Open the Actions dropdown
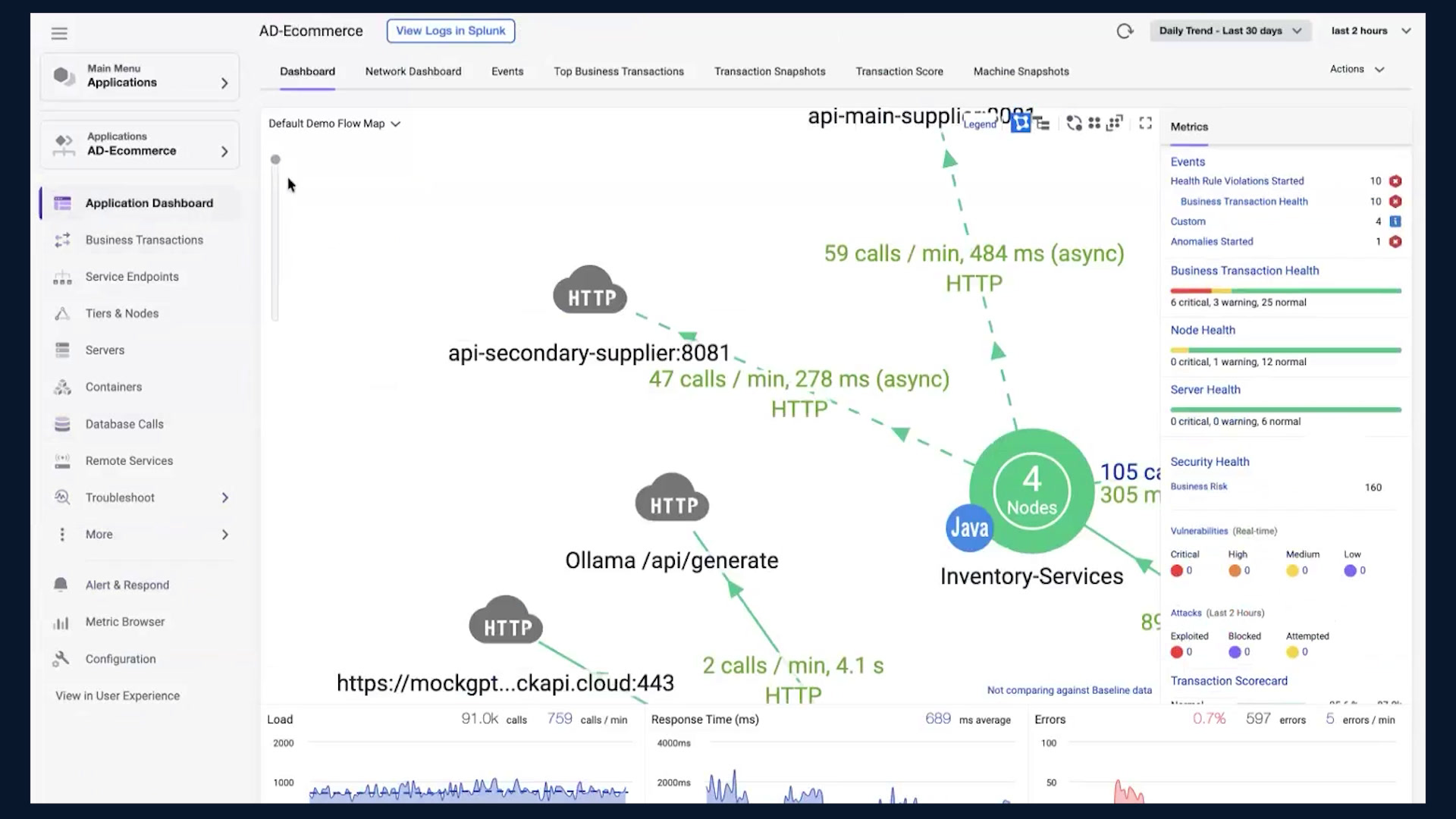 pyautogui.click(x=1357, y=69)
